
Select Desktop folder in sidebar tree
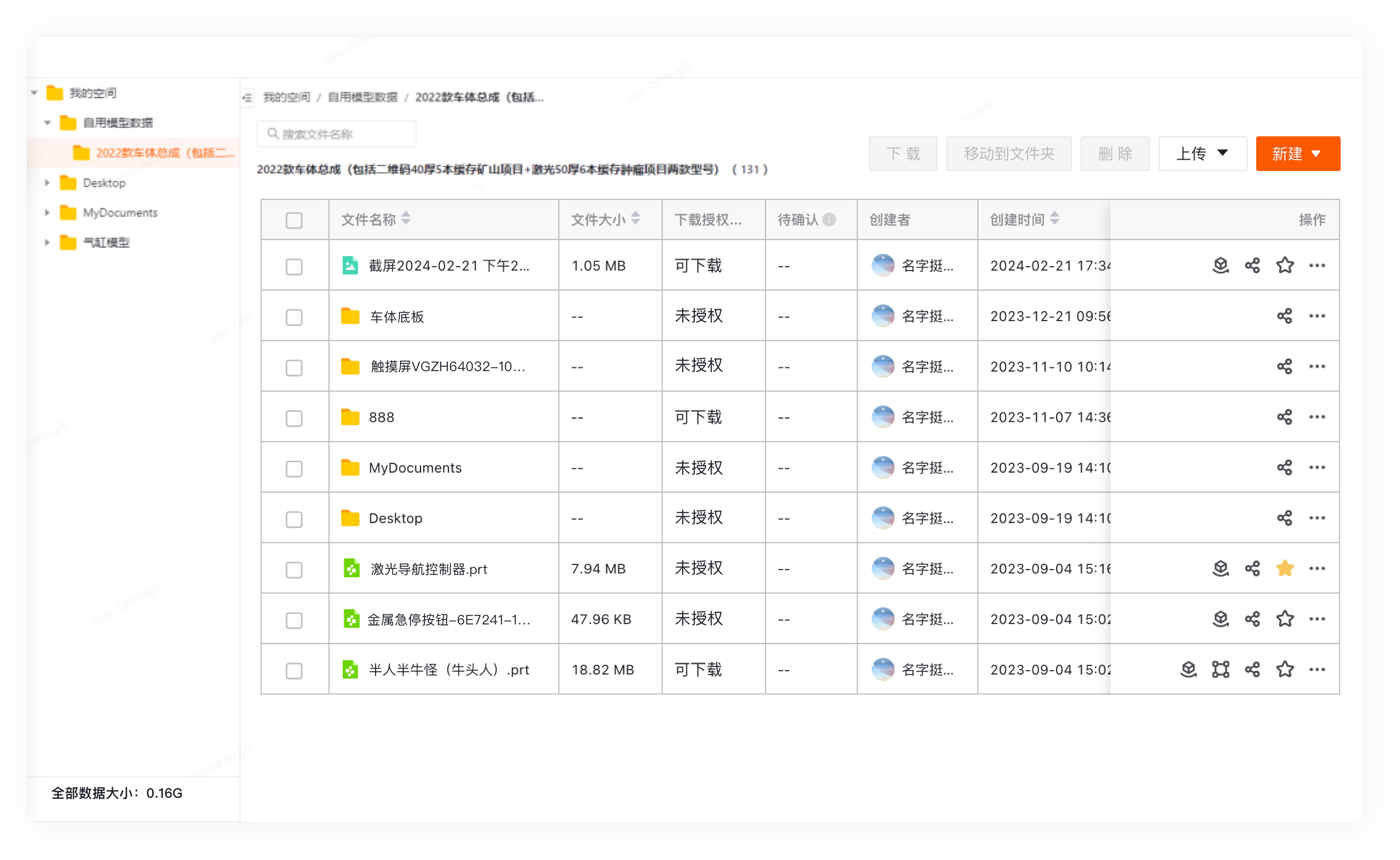(104, 183)
